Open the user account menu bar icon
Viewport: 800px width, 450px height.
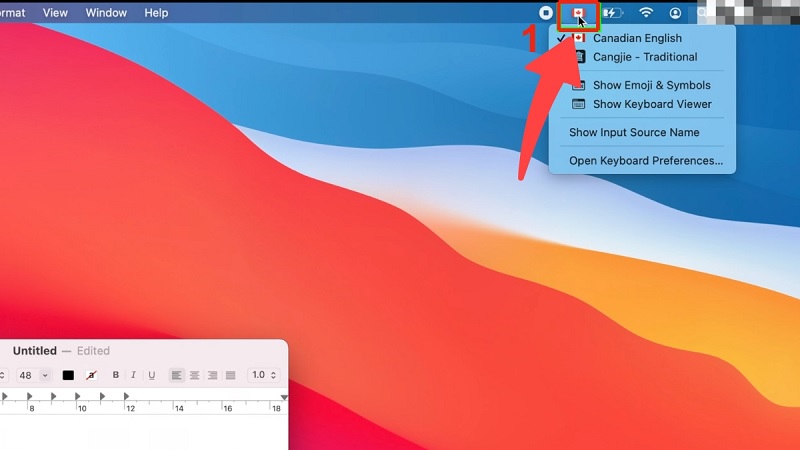tap(675, 13)
